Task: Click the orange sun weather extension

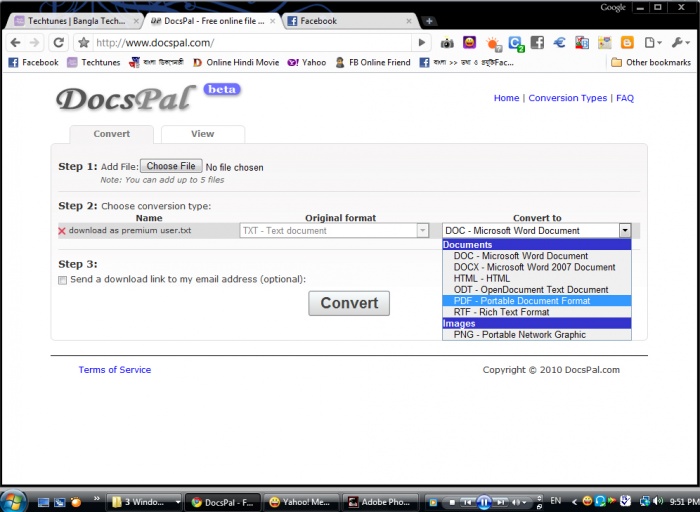Action: click(493, 44)
